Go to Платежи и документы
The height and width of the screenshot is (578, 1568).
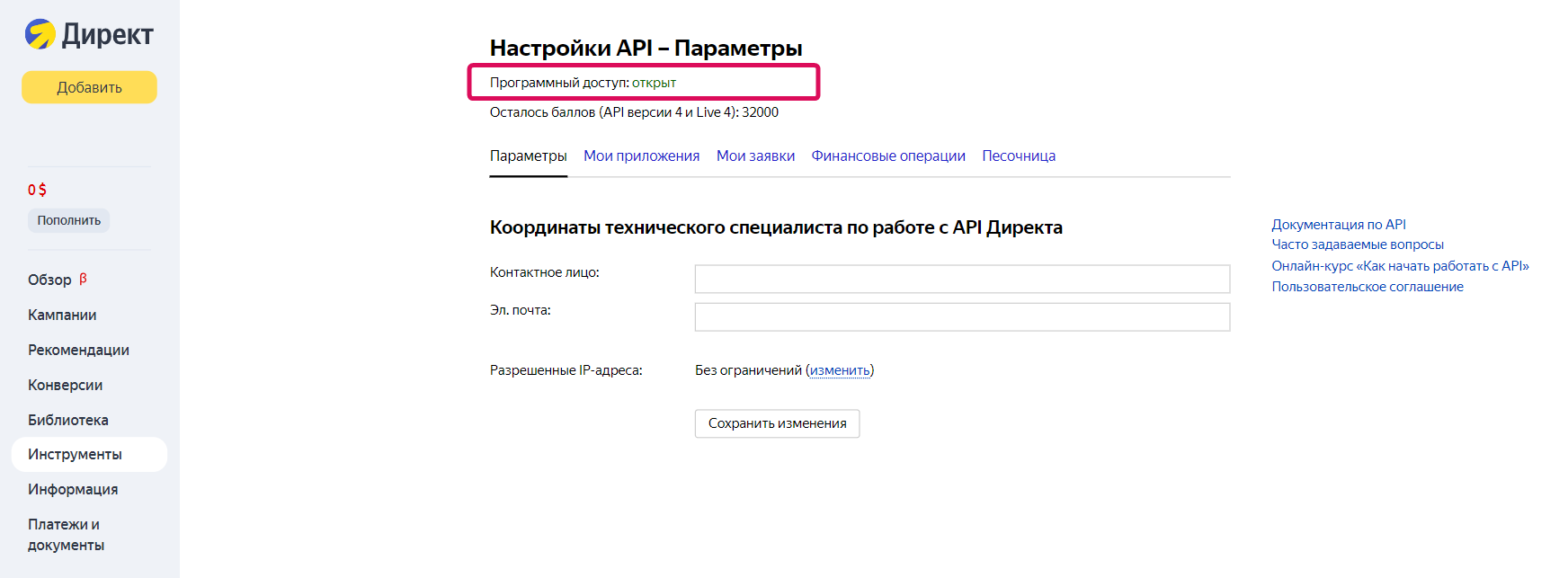click(x=66, y=534)
